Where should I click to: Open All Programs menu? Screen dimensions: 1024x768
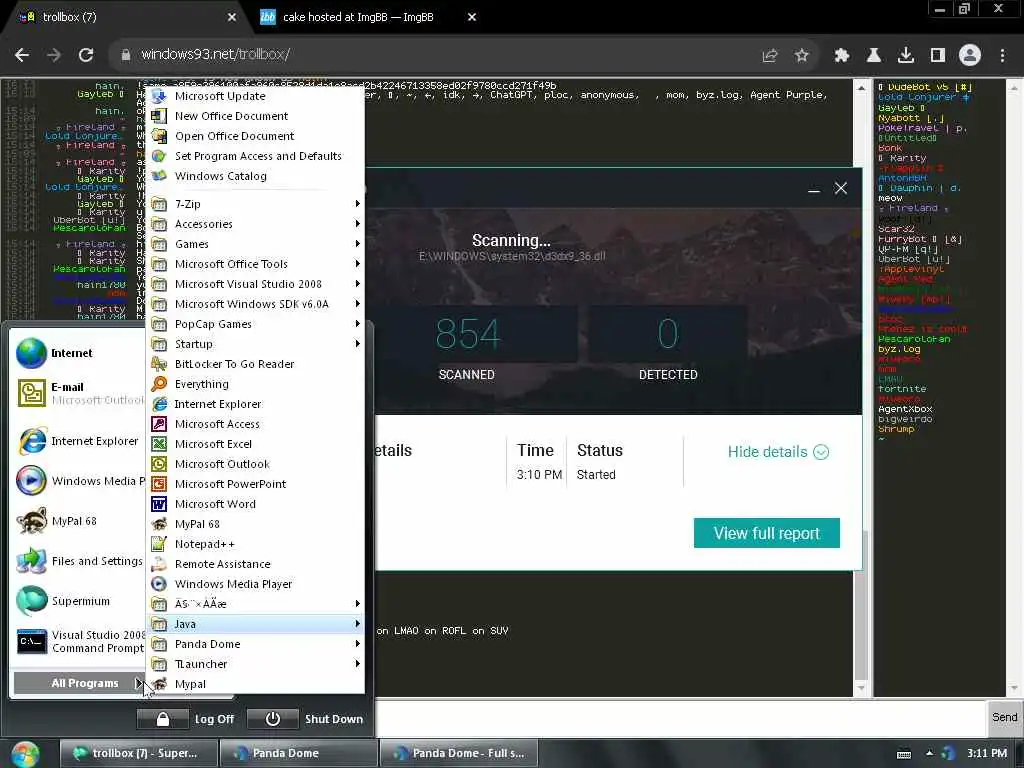79,683
